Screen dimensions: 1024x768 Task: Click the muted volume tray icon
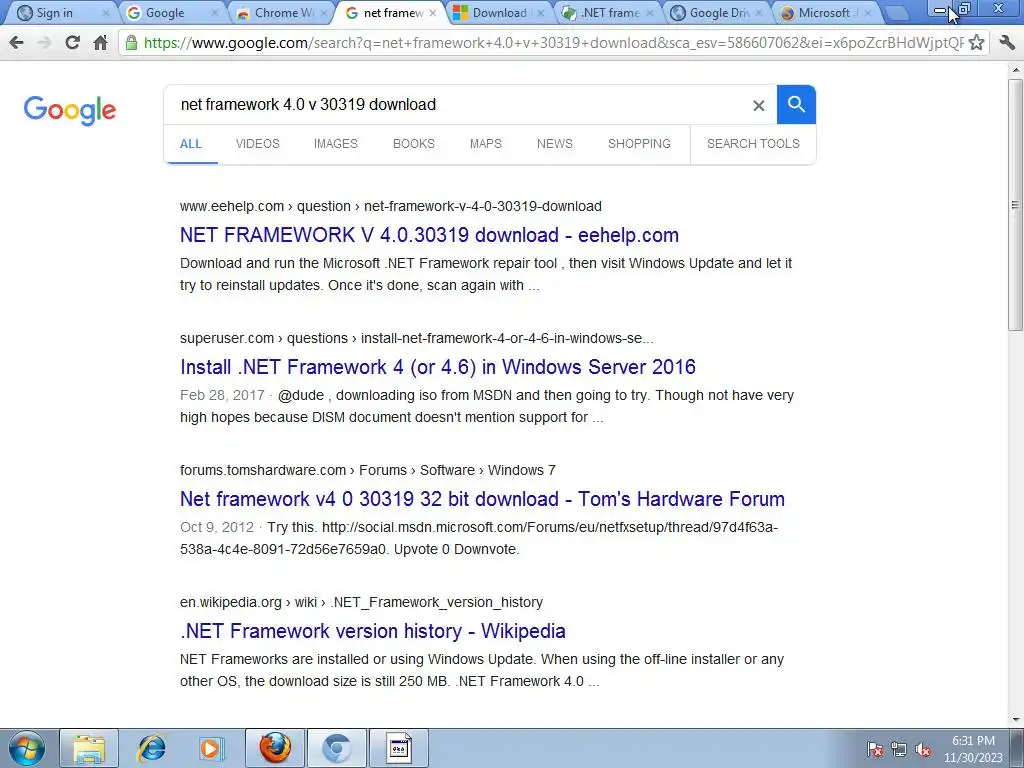[923, 749]
